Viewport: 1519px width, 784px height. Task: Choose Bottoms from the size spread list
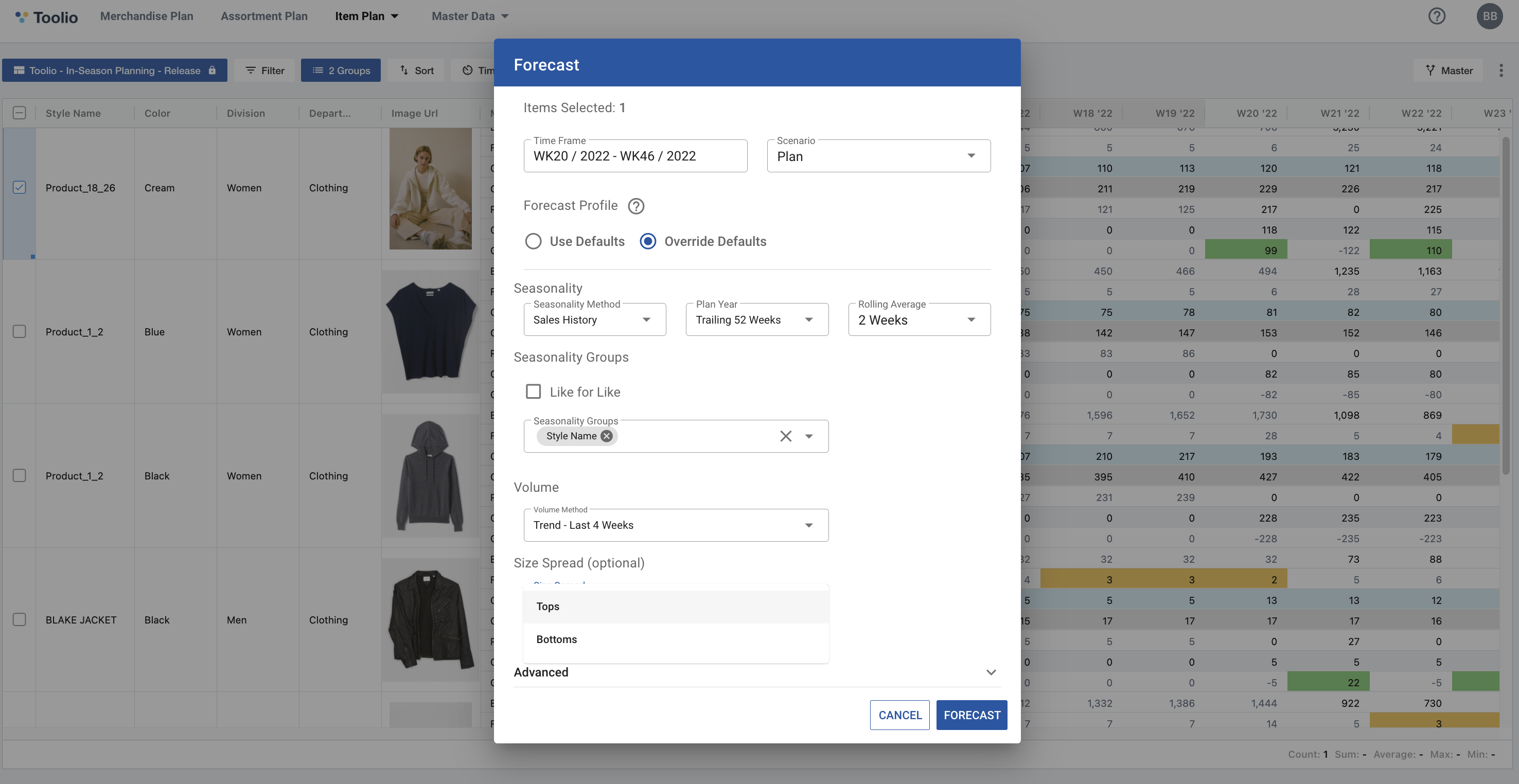(557, 639)
